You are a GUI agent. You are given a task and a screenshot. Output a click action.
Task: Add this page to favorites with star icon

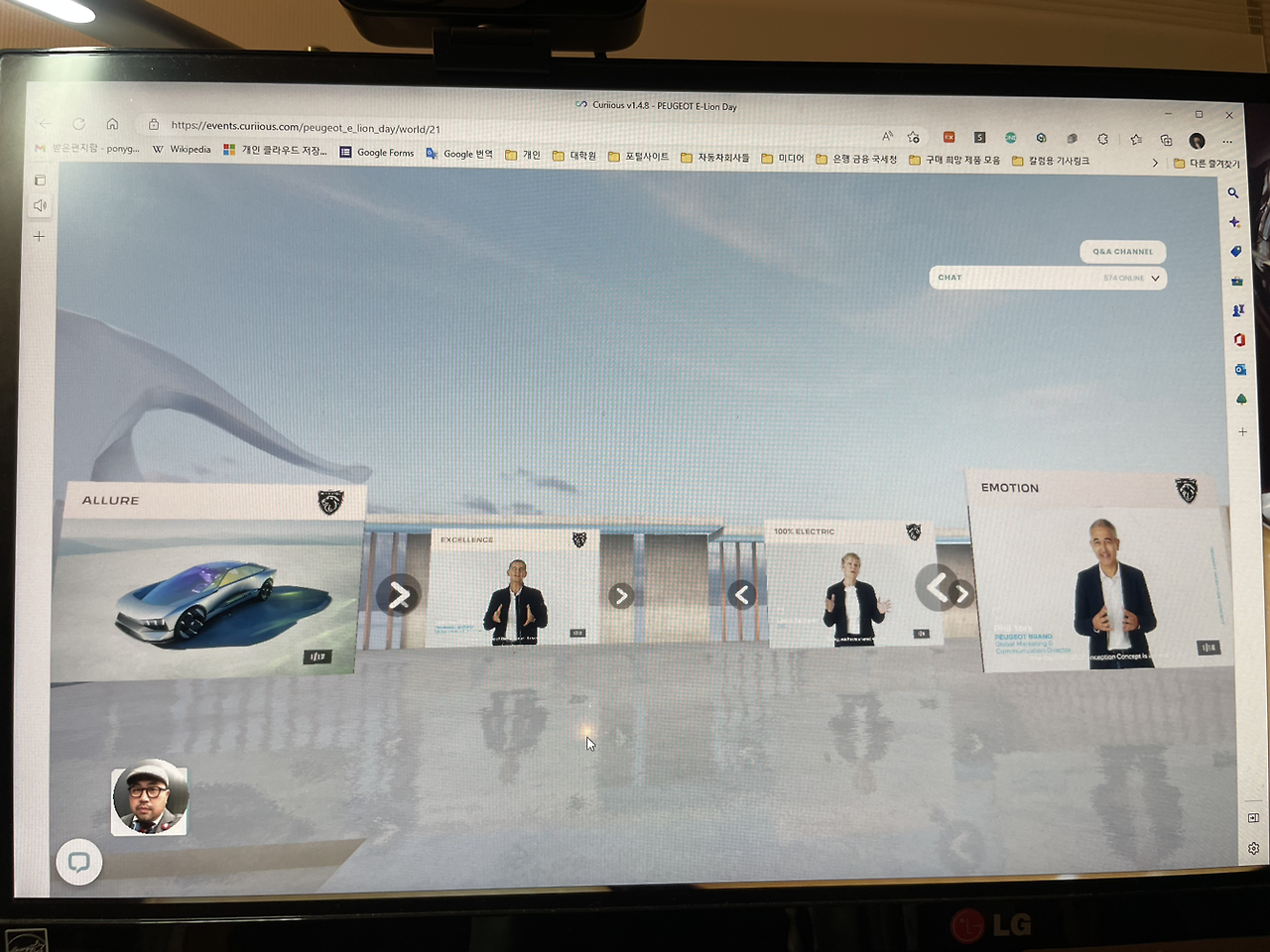pos(914,137)
